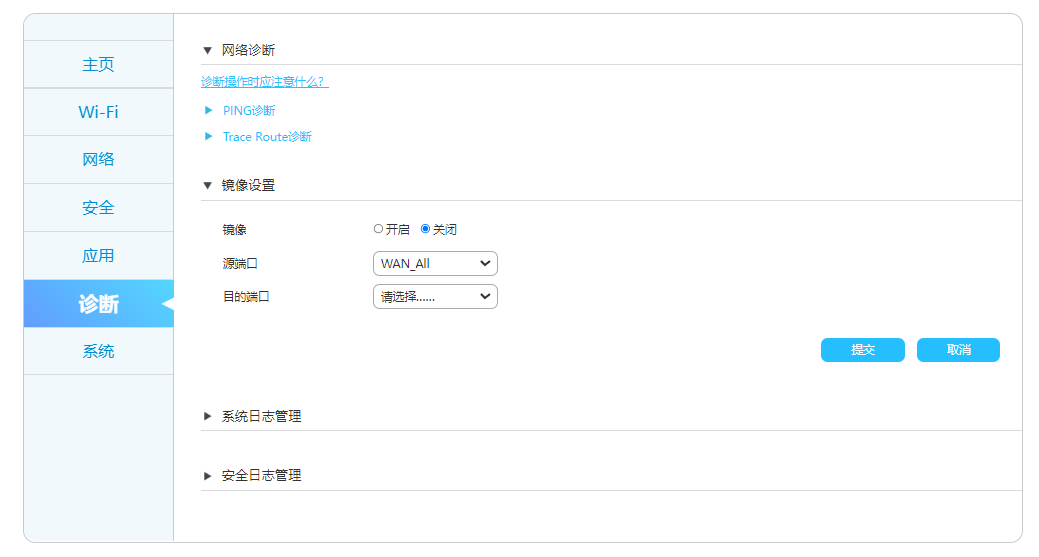Select the 关闭 mirror radio button
The width and height of the screenshot is (1039, 557).
(x=425, y=228)
